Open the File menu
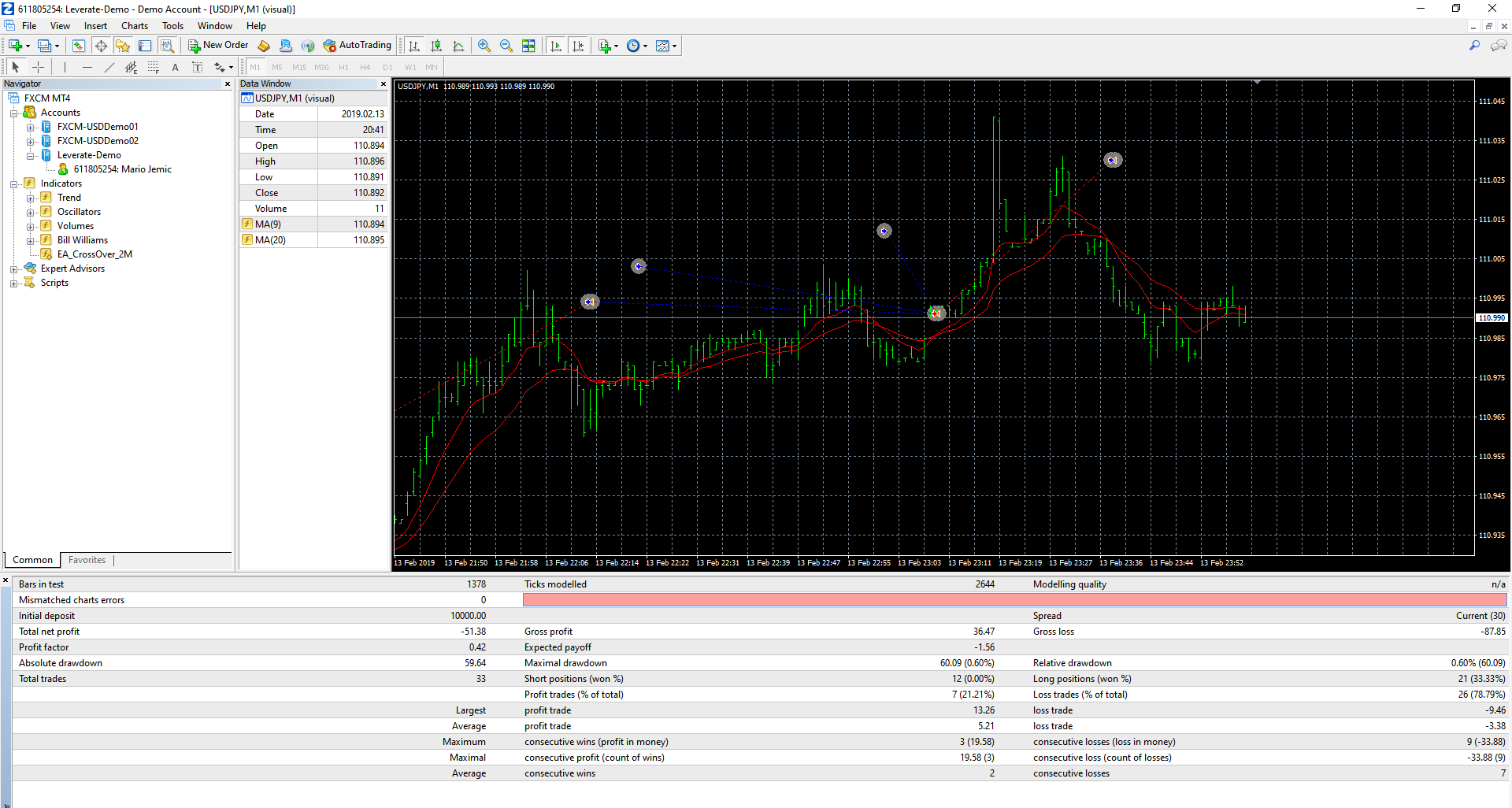The image size is (1512, 808). (29, 26)
